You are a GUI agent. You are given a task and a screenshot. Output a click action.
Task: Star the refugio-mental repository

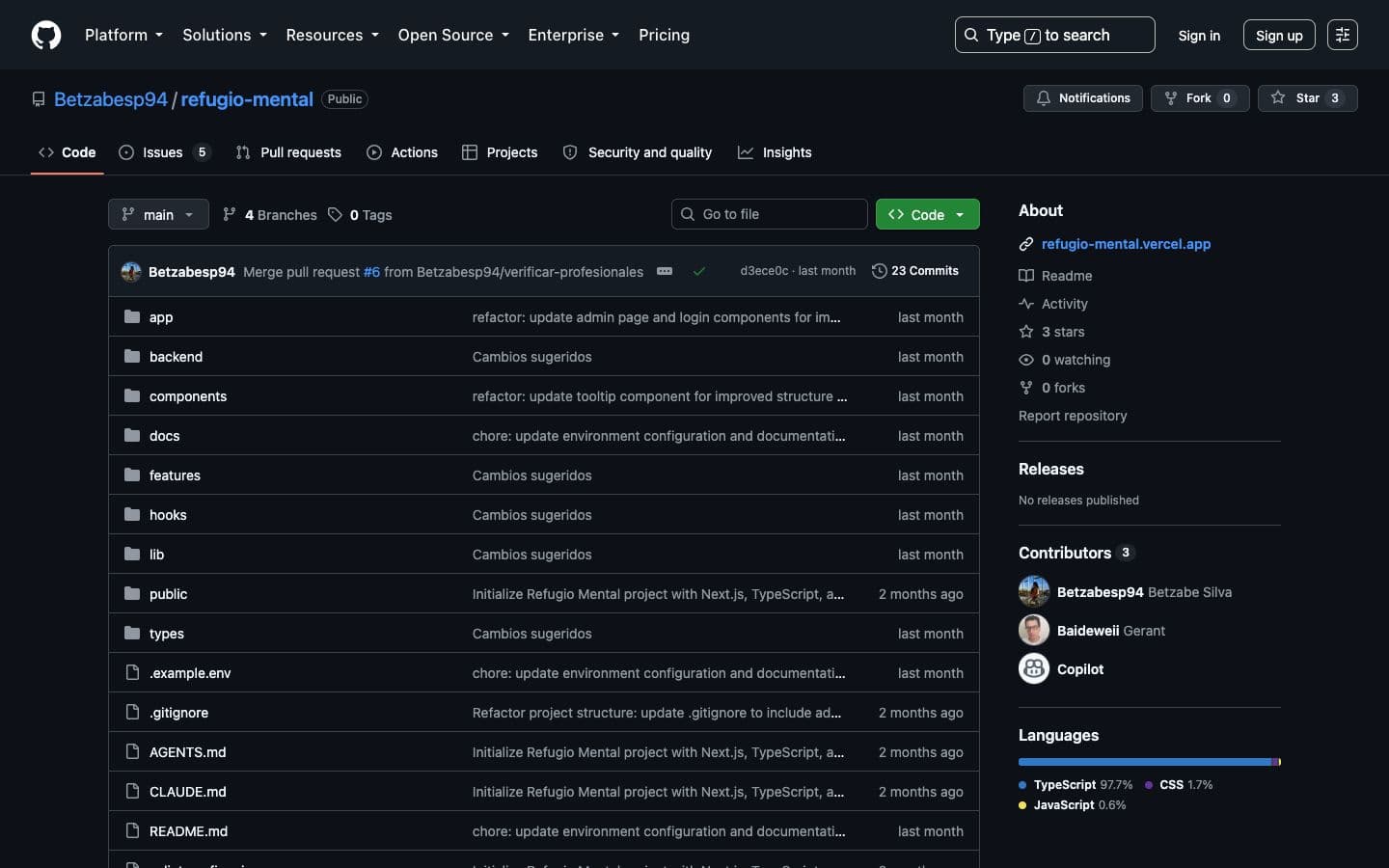click(x=1307, y=98)
